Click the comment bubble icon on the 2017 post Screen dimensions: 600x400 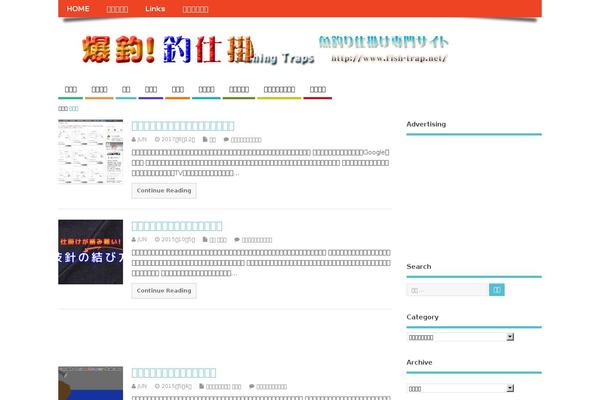point(226,140)
